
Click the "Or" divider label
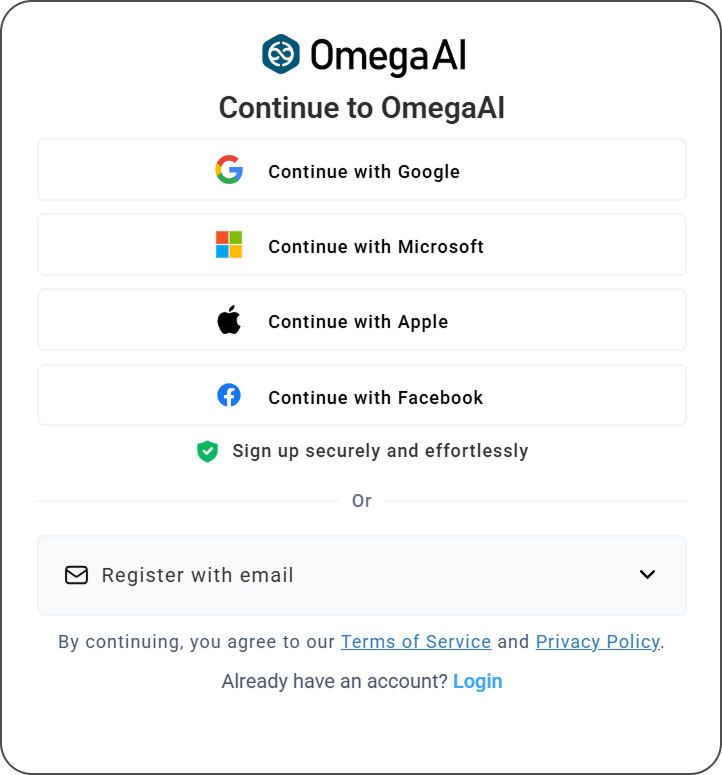tap(362, 500)
